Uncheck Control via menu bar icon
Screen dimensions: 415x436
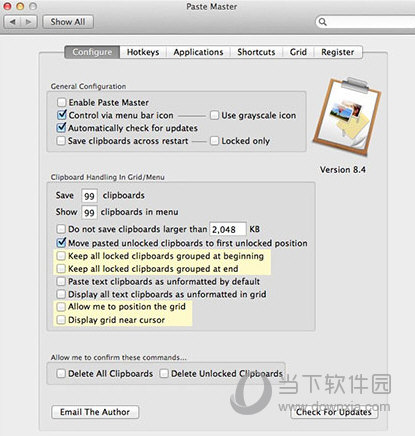pos(61,115)
